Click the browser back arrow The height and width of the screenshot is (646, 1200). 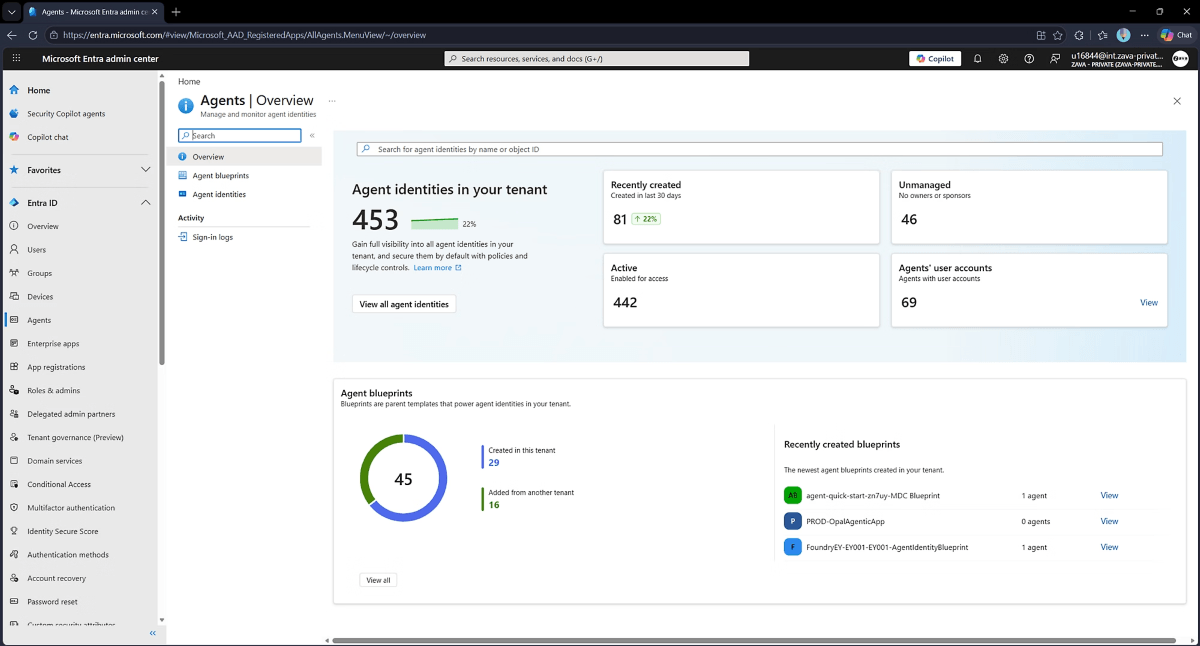(x=12, y=34)
